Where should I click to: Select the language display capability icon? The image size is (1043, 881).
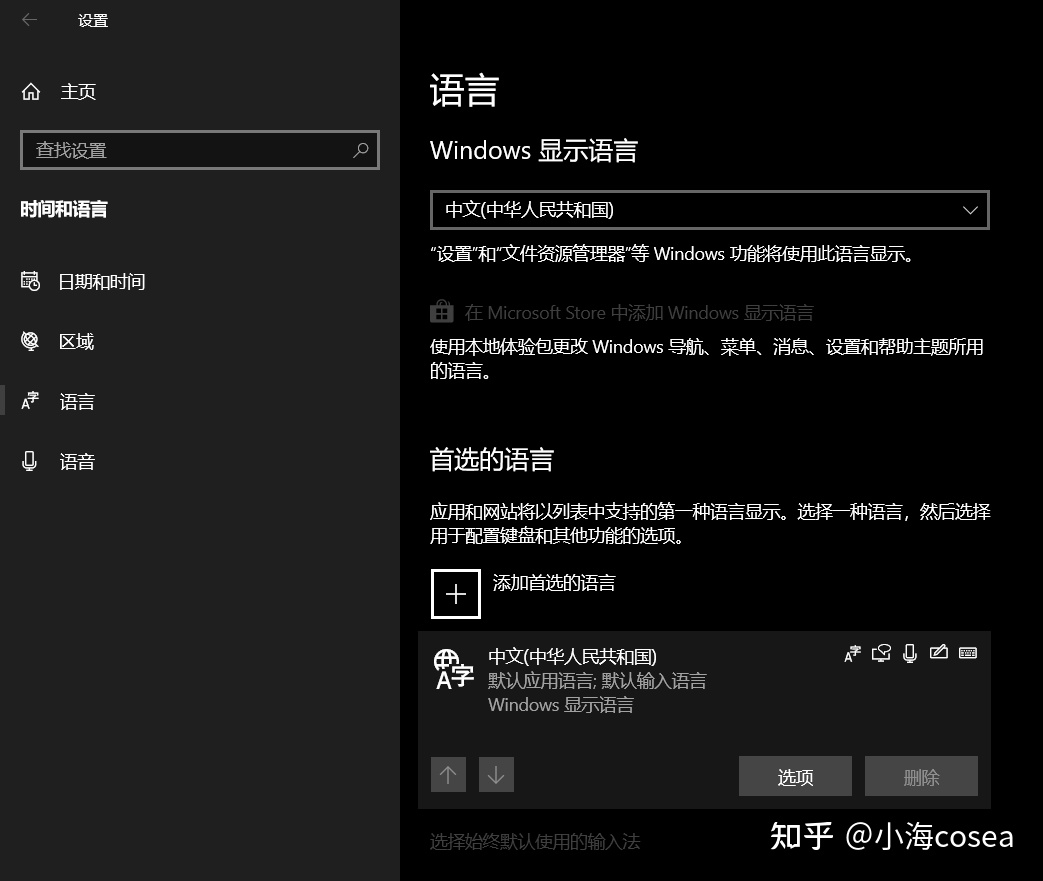(x=852, y=653)
